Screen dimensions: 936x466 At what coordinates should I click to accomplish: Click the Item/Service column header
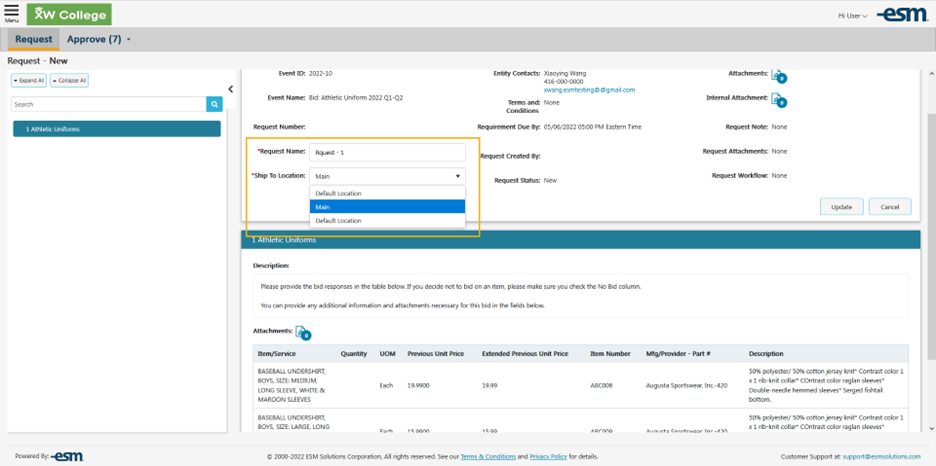(276, 353)
